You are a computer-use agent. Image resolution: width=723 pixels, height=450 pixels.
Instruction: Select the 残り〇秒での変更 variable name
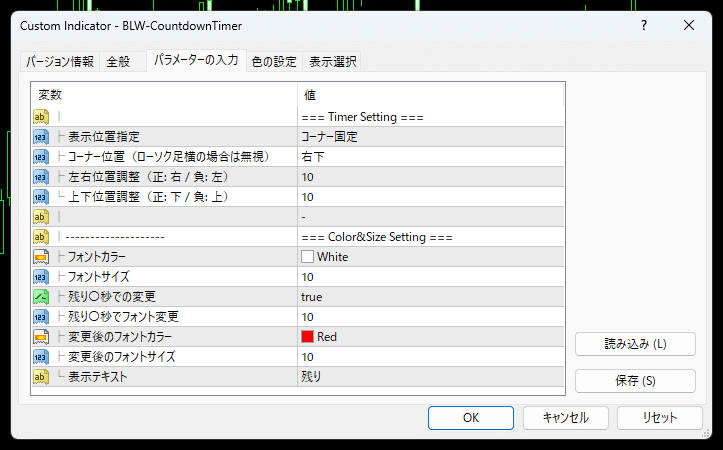pyautogui.click(x=112, y=297)
